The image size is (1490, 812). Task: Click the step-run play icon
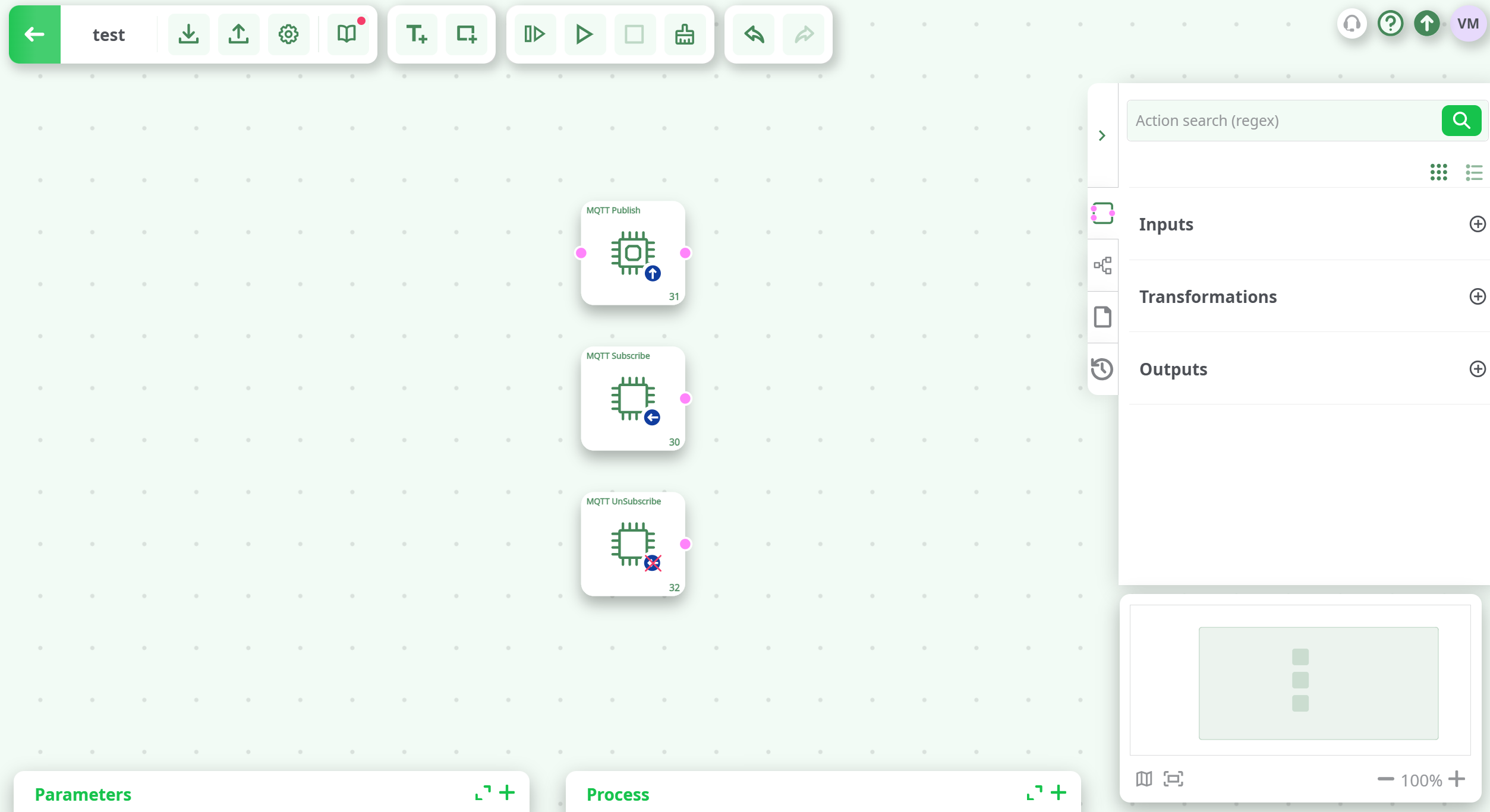tap(534, 34)
